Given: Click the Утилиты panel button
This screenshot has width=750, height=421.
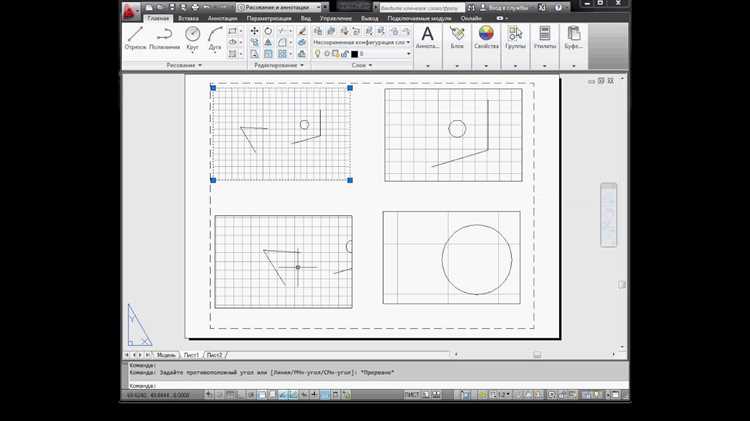Looking at the screenshot, I should click(545, 37).
